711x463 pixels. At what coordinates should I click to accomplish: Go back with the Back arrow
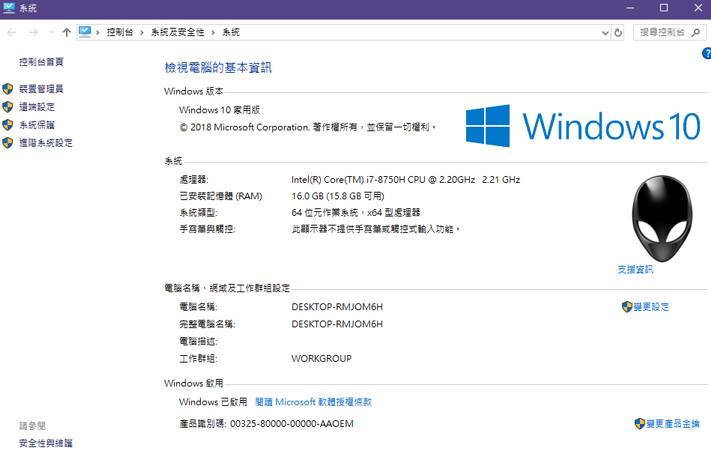coord(12,32)
